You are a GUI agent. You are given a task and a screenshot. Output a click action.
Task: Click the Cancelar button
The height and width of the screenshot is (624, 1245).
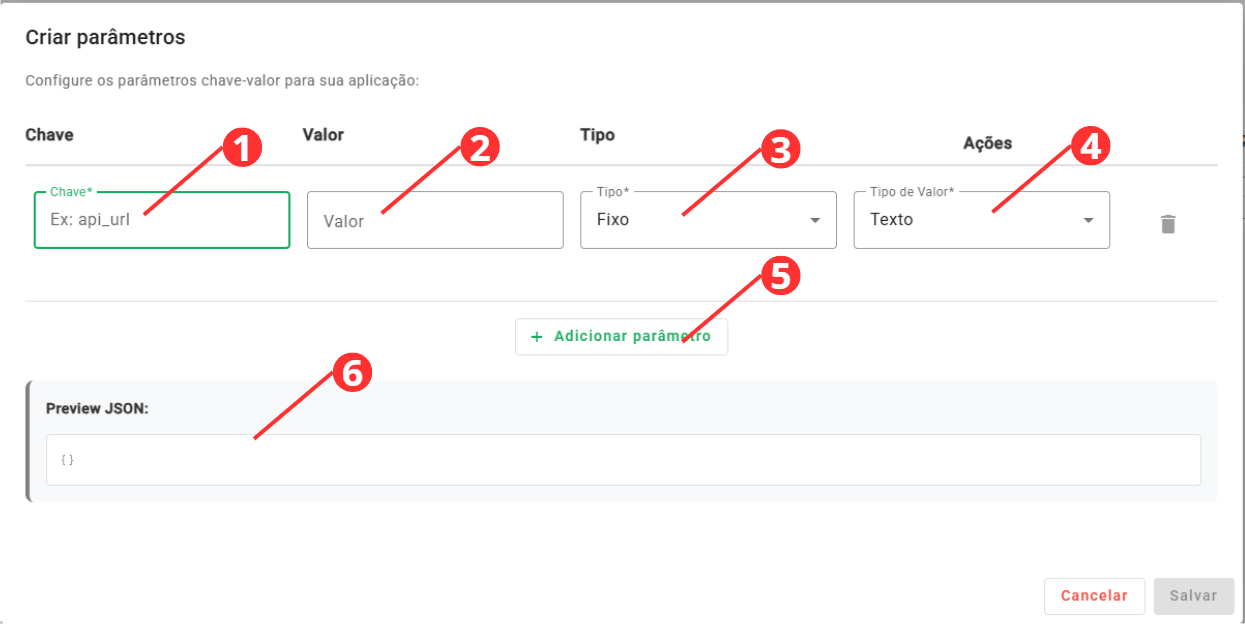[x=1094, y=596]
